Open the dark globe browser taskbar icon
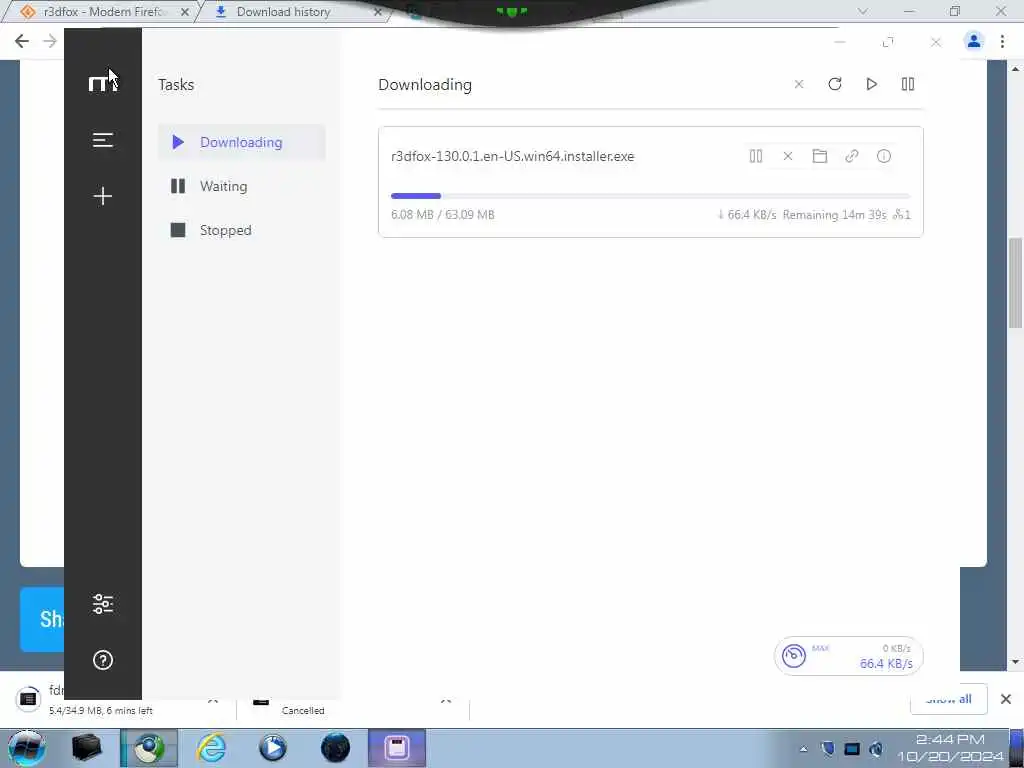 (x=335, y=748)
